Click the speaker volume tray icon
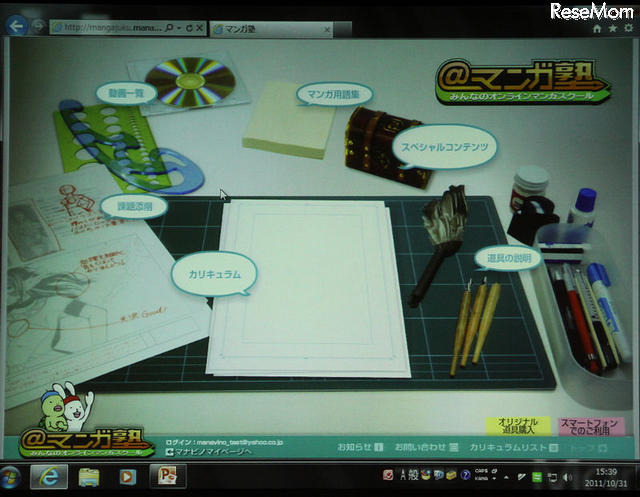 tap(567, 477)
